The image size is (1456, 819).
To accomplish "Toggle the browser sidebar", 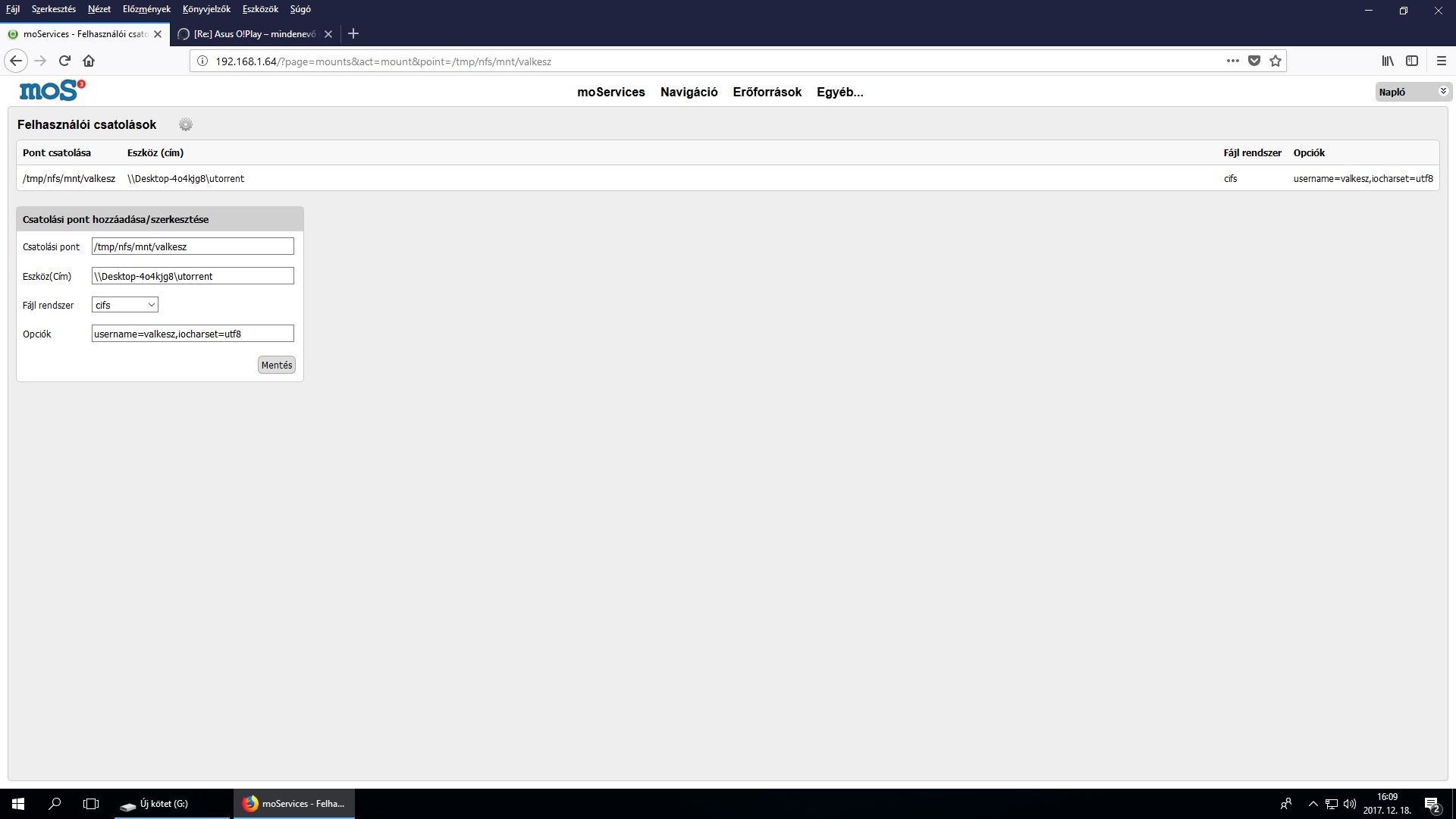I will pos(1412,61).
